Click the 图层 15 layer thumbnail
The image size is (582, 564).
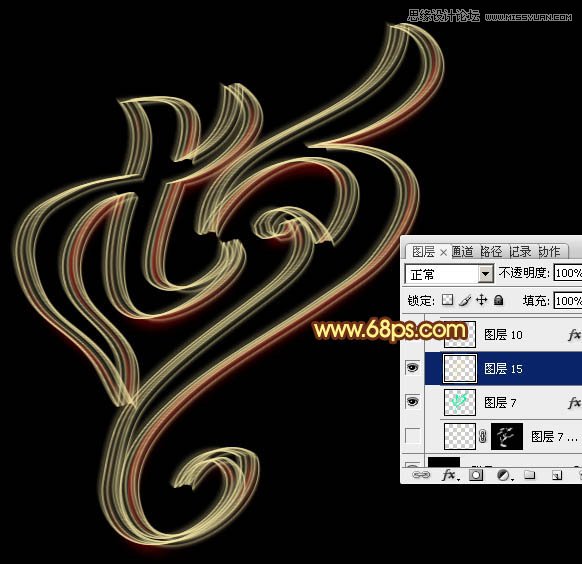pyautogui.click(x=460, y=368)
